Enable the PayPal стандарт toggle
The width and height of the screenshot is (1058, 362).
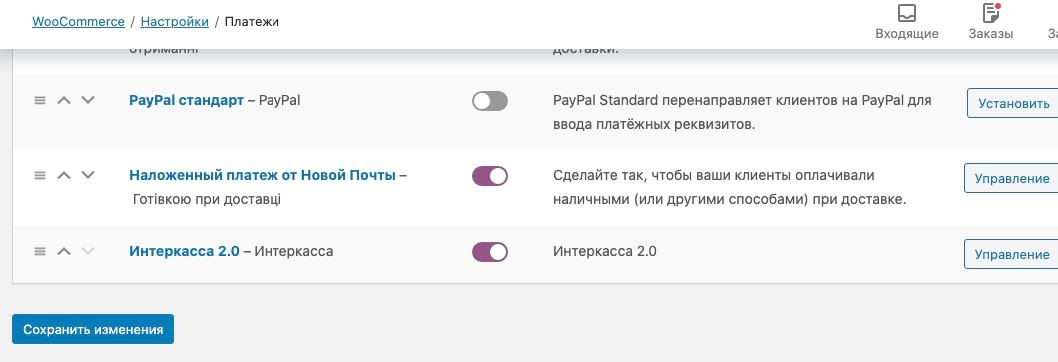coord(490,101)
